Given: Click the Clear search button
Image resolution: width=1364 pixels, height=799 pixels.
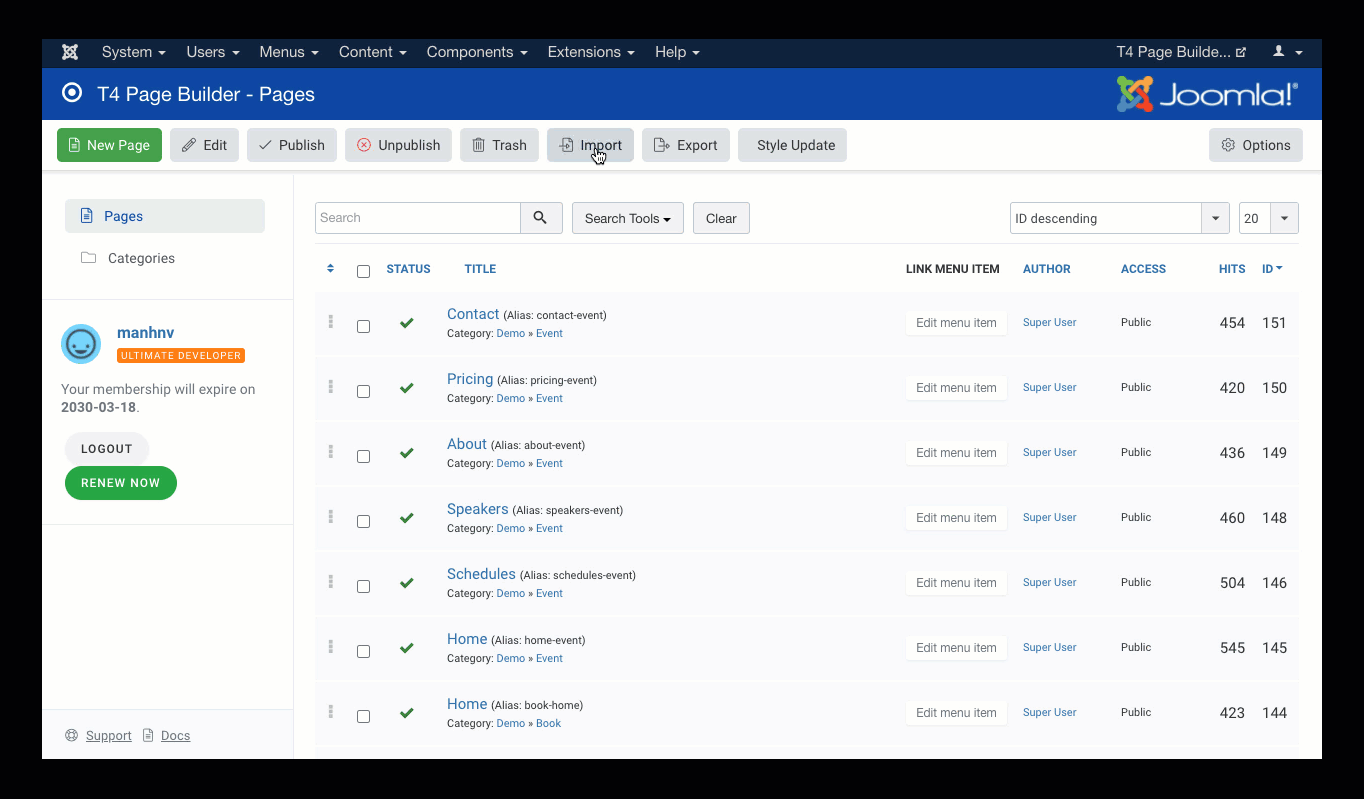Looking at the screenshot, I should [x=721, y=218].
